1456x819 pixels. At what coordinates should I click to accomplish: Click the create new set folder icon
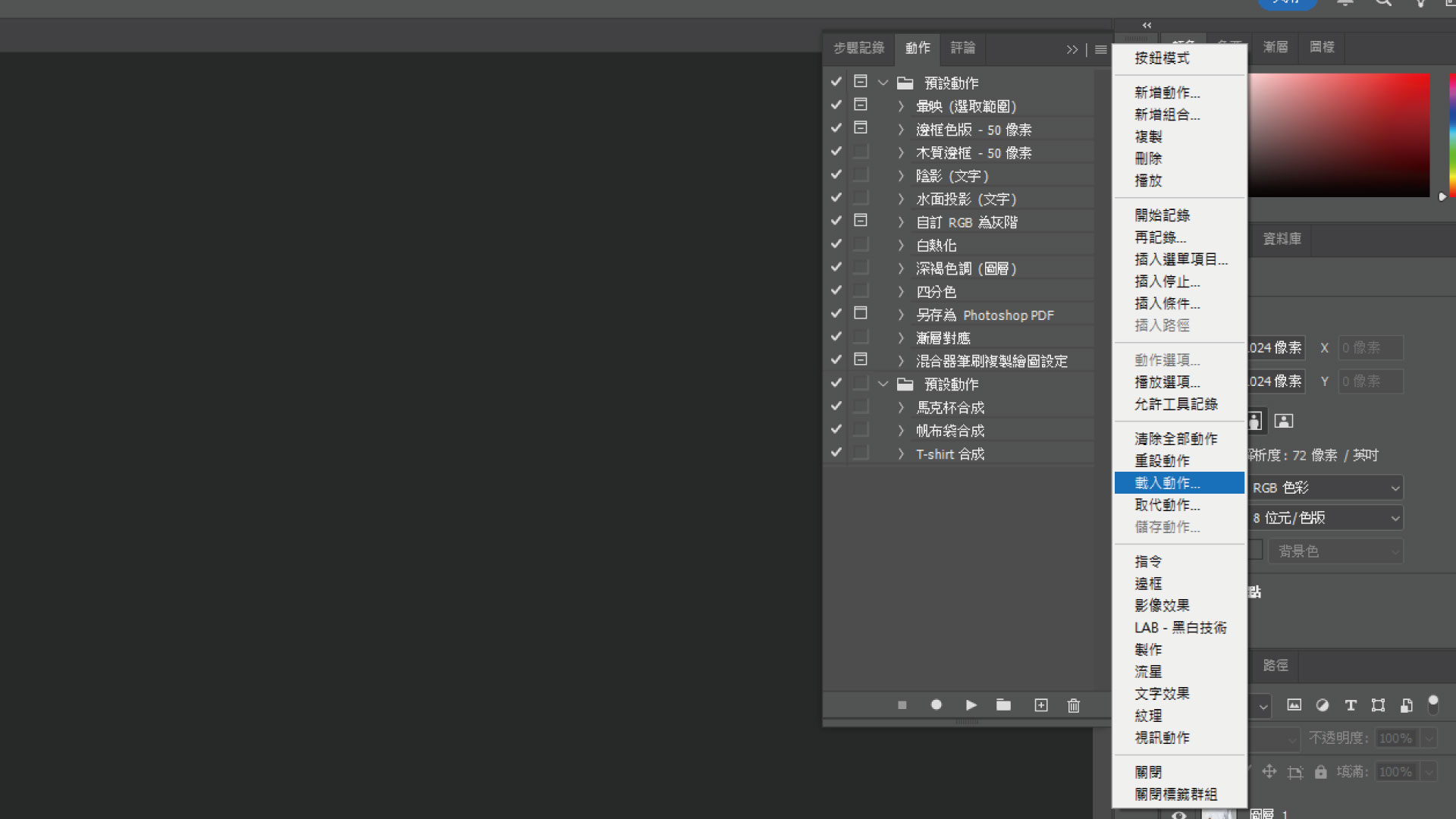click(1003, 705)
